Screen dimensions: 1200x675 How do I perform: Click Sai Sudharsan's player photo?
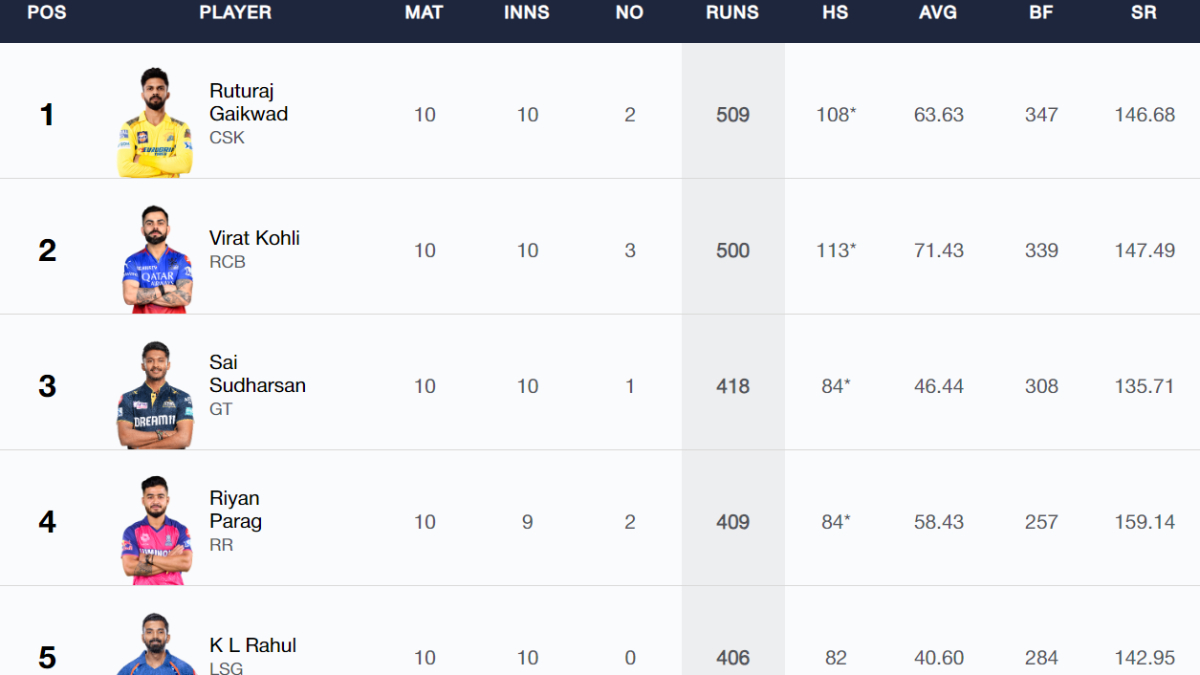pyautogui.click(x=155, y=395)
